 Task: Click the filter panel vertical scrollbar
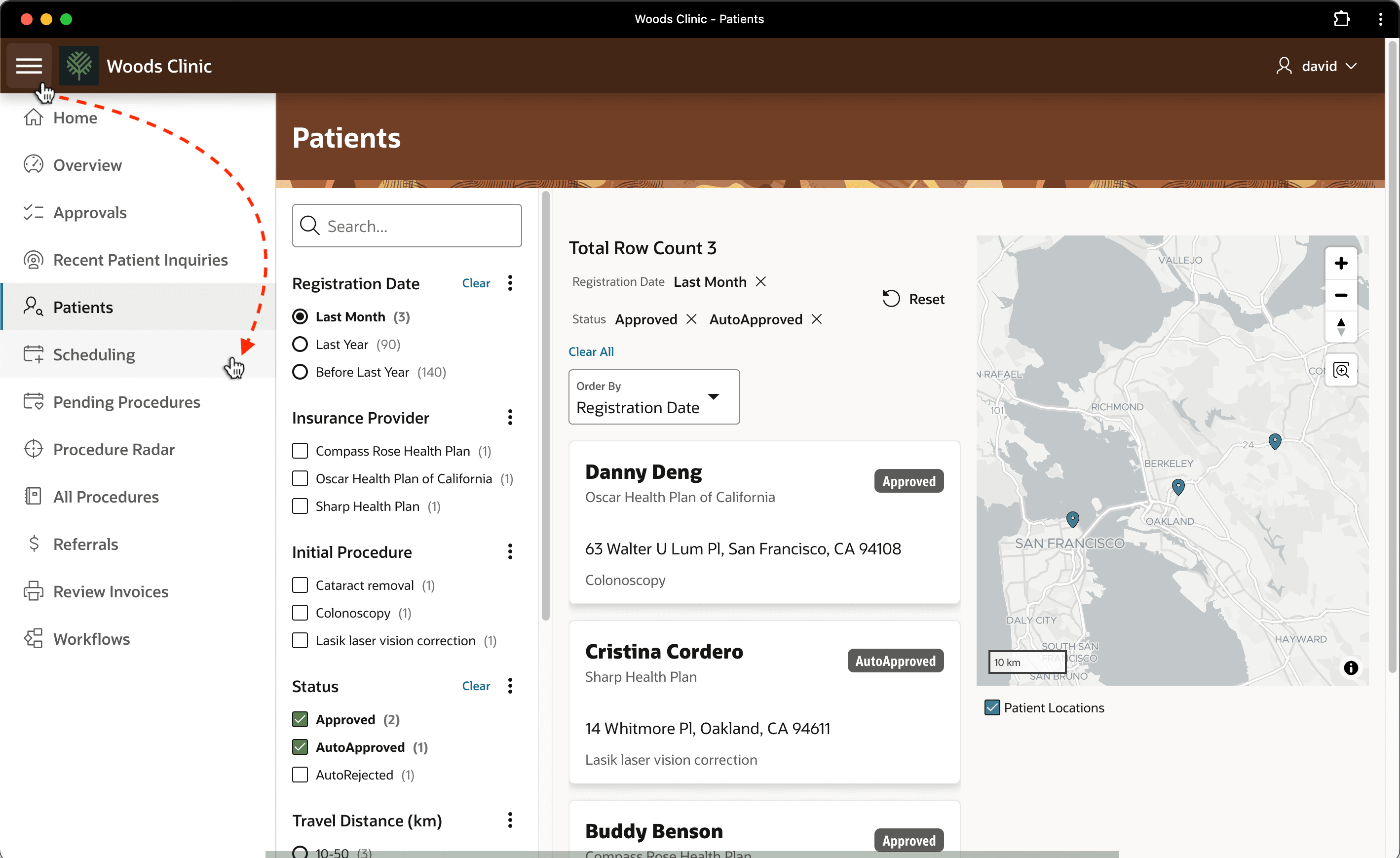click(x=545, y=407)
